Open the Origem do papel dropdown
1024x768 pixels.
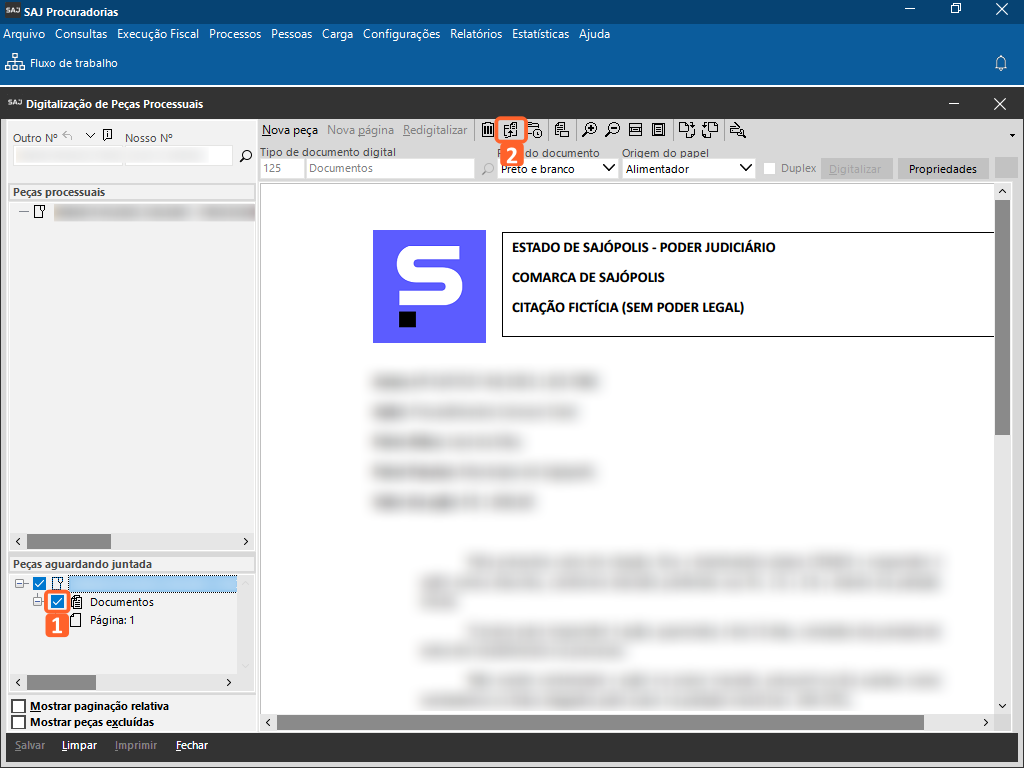745,169
